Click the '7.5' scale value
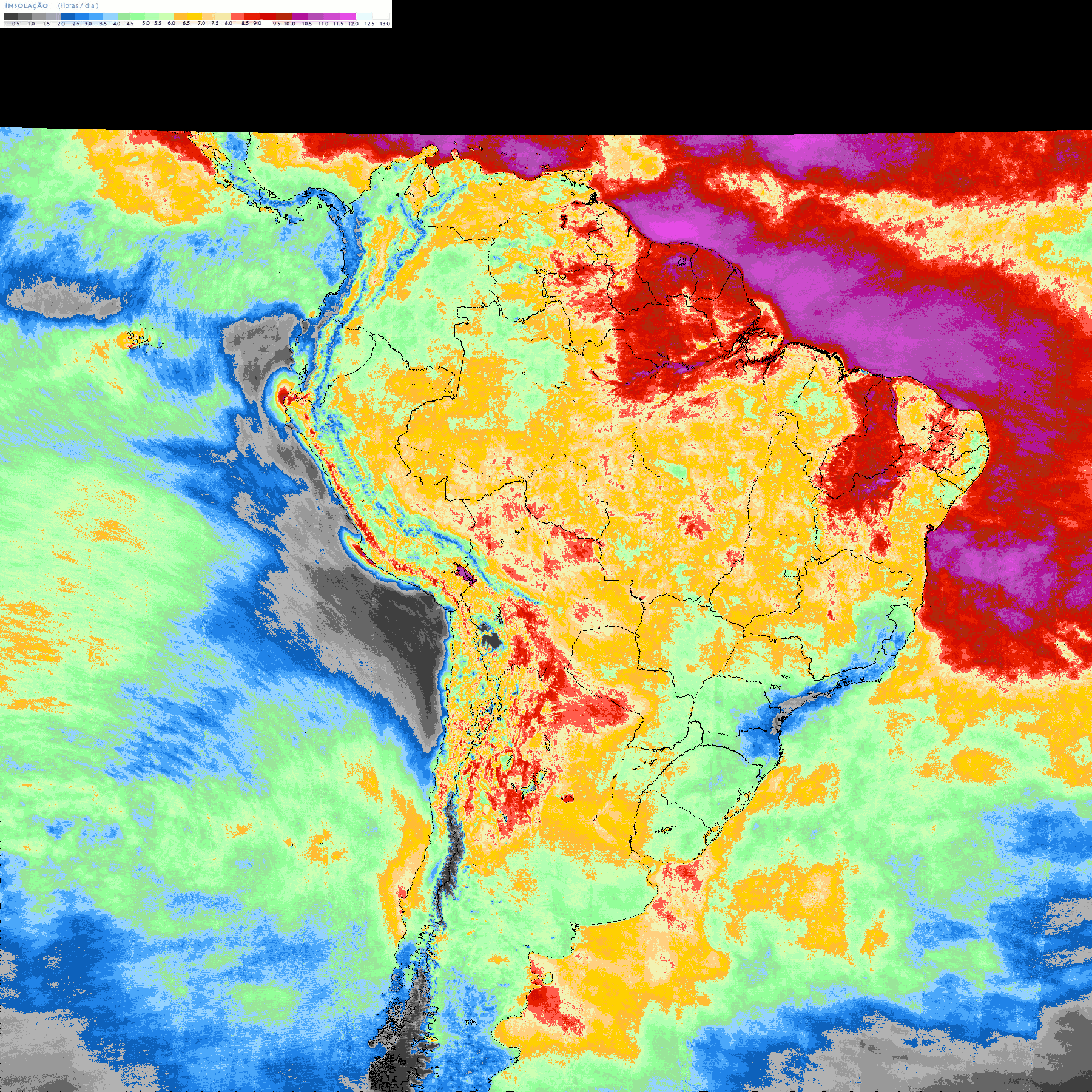The width and height of the screenshot is (1092, 1092). [x=215, y=23]
